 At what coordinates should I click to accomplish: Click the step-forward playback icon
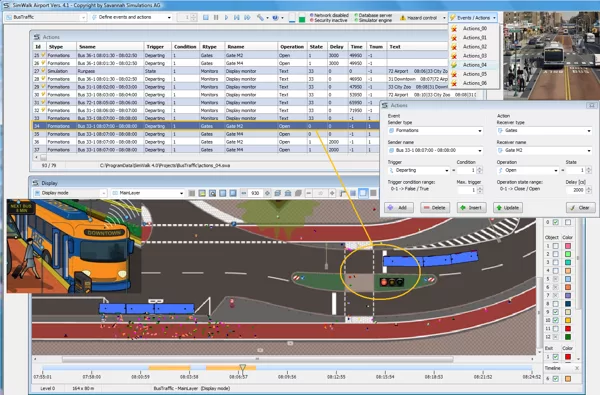[x=236, y=18]
